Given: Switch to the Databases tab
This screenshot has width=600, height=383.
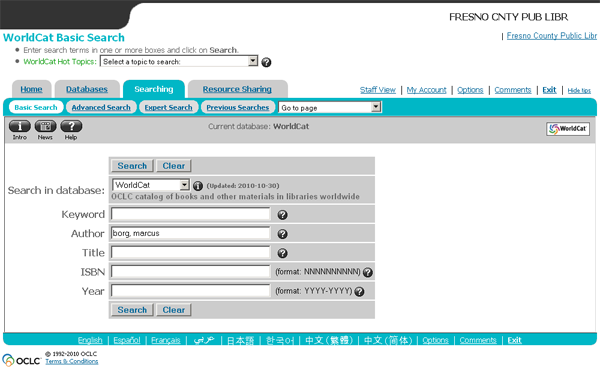Looking at the screenshot, I should click(87, 89).
